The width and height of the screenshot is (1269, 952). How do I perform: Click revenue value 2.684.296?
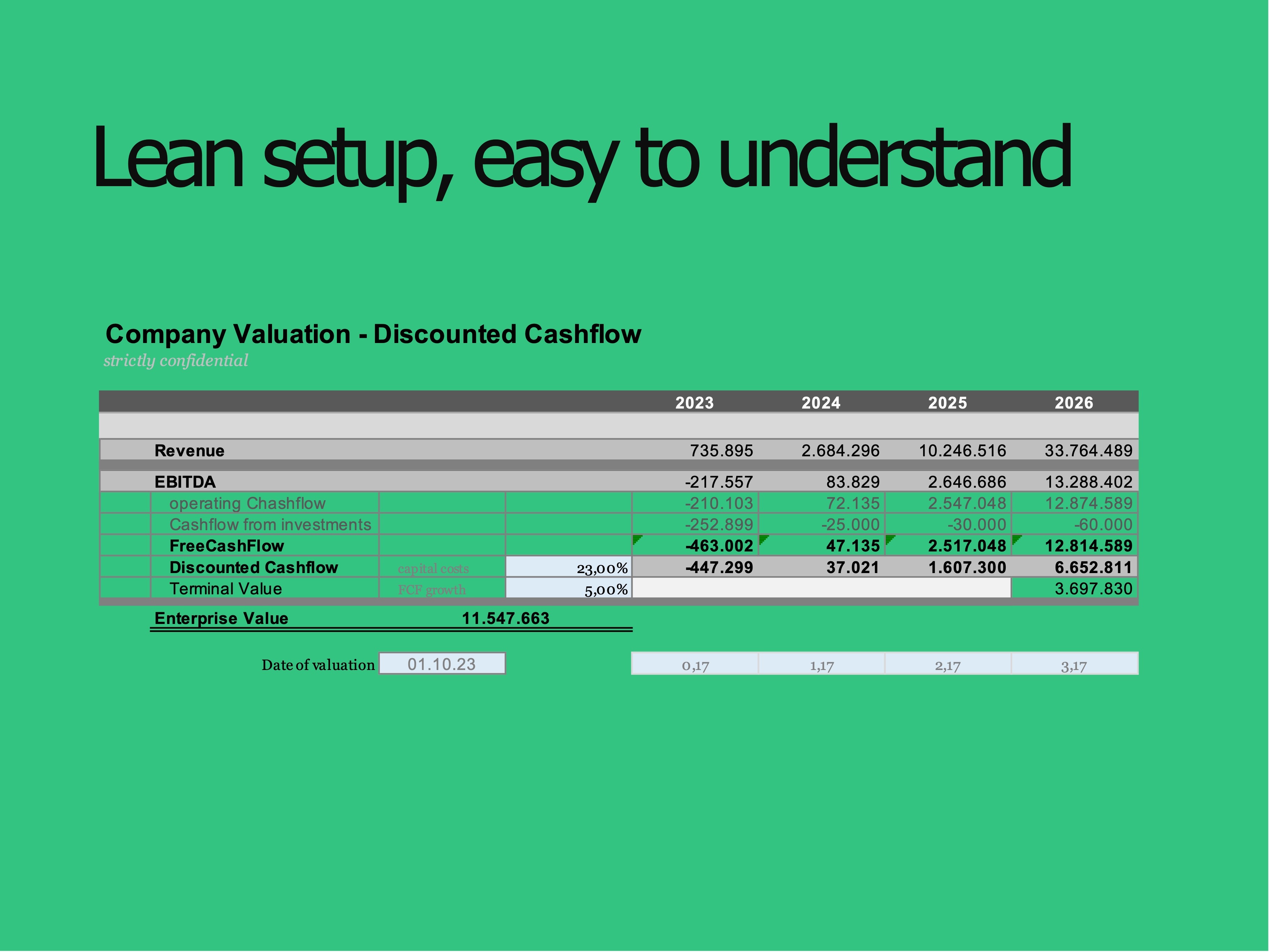click(x=840, y=451)
